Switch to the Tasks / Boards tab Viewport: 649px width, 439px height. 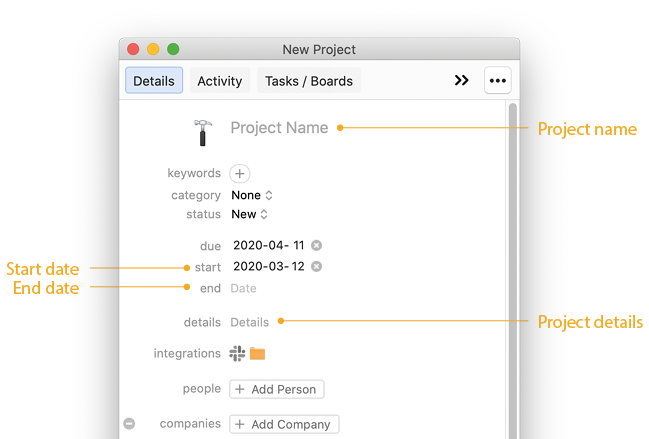(309, 81)
